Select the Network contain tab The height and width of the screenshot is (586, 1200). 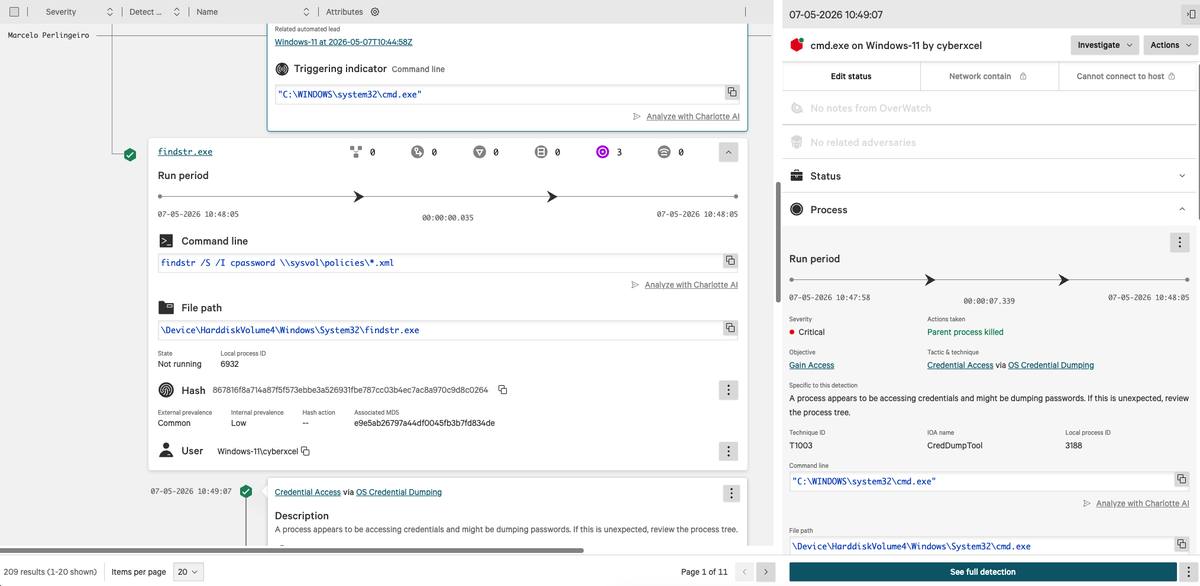[989, 76]
